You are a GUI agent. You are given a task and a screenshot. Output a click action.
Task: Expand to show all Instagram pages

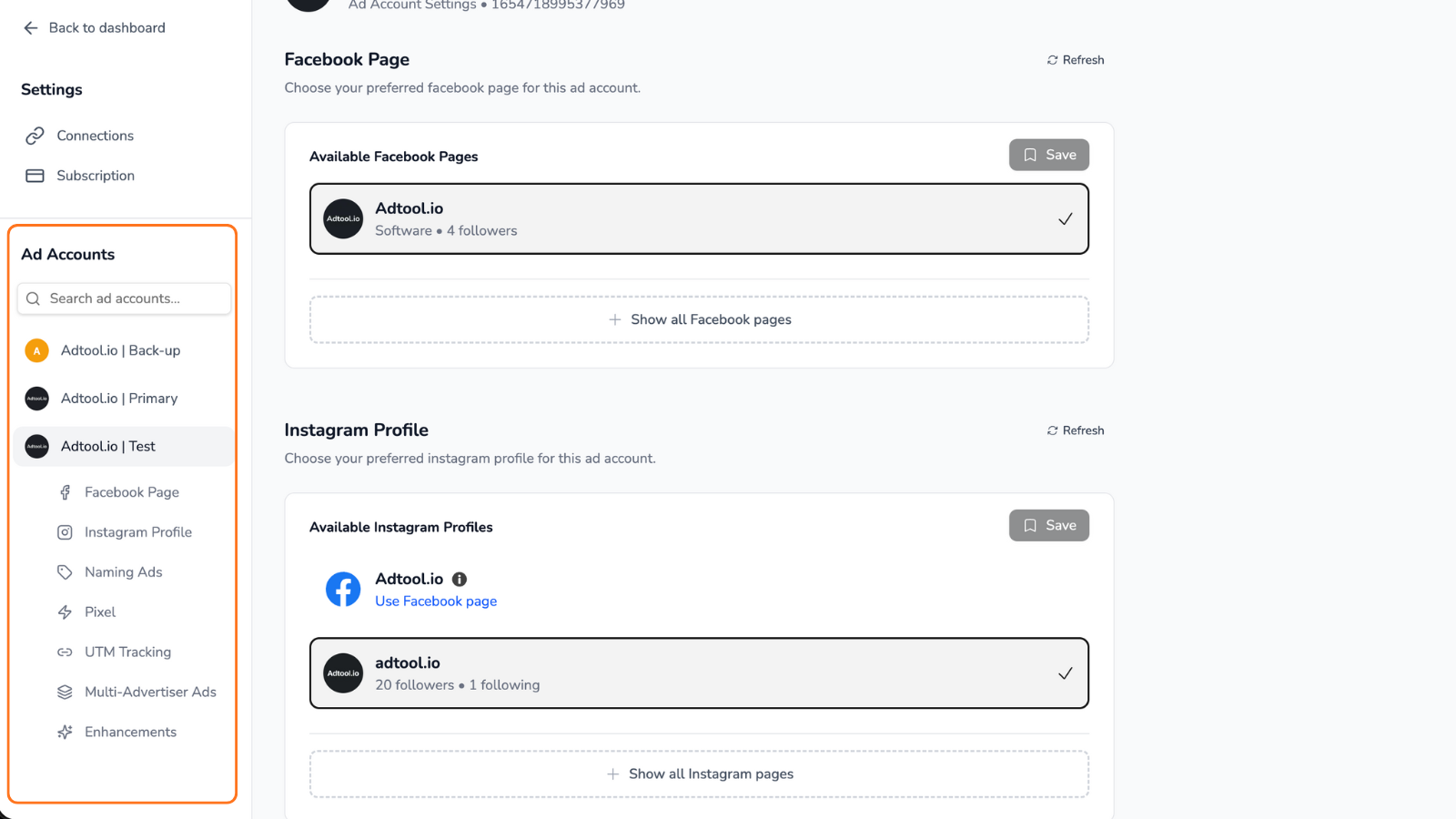[x=699, y=773]
